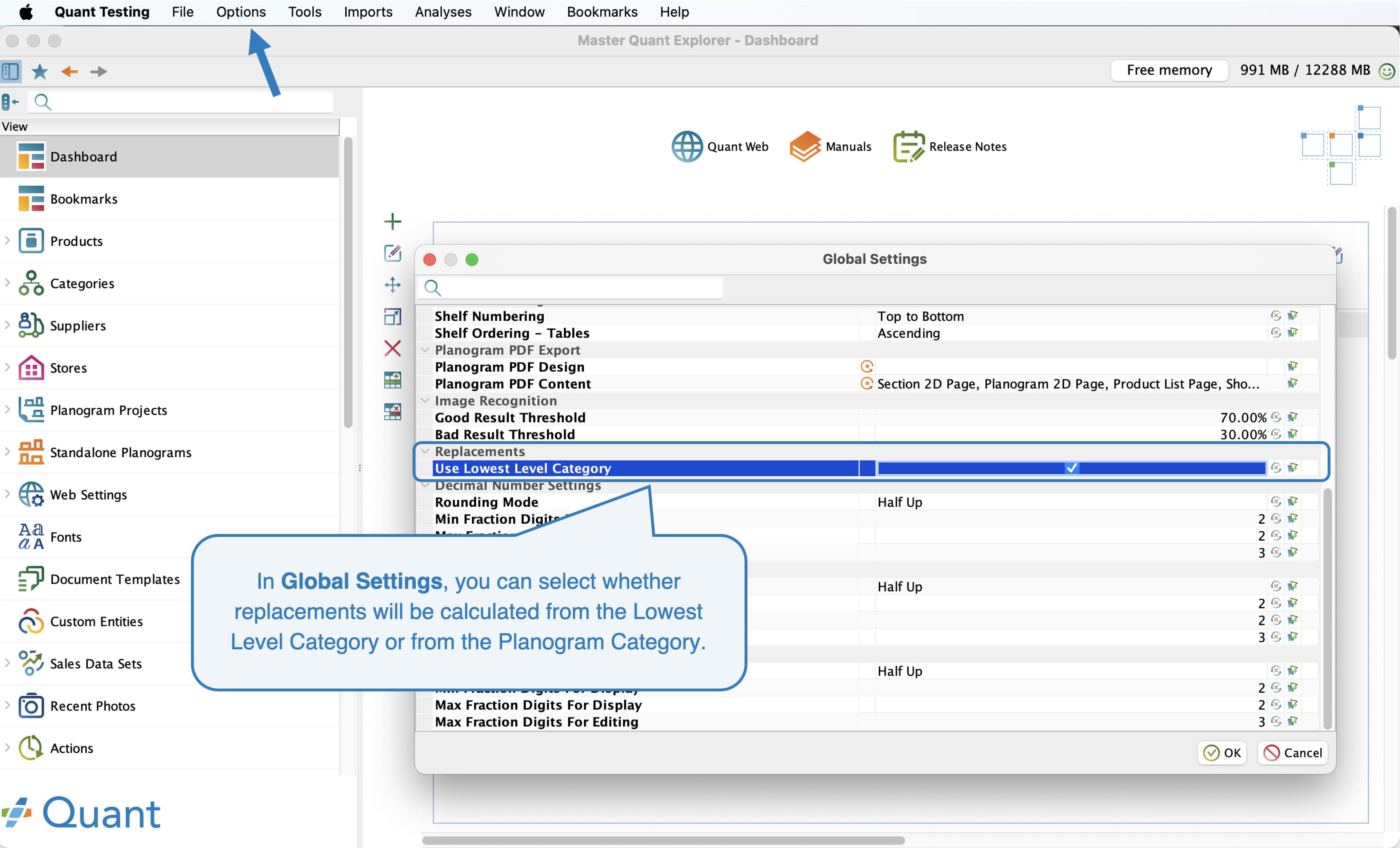The height and width of the screenshot is (848, 1400).
Task: Go back with the orange left arrow
Action: point(70,71)
